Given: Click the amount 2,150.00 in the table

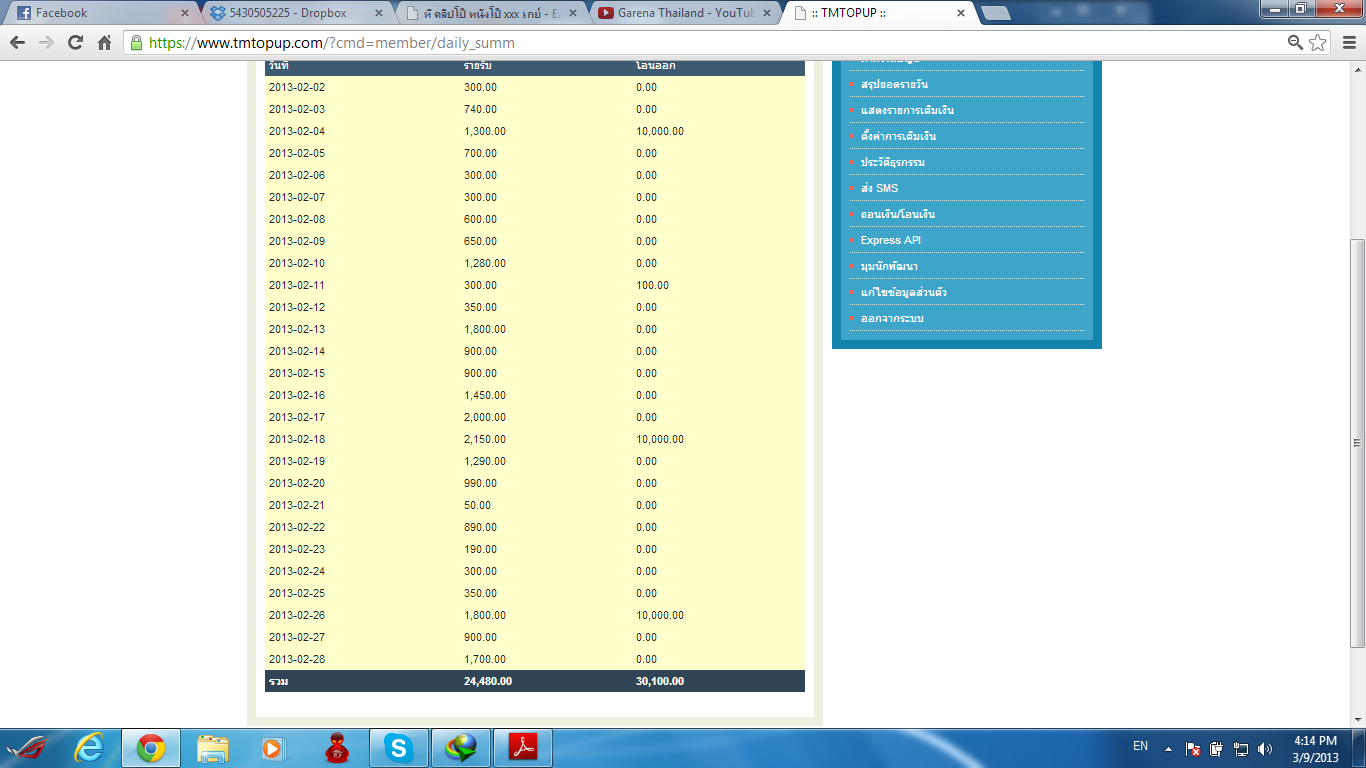Looking at the screenshot, I should [x=485, y=439].
